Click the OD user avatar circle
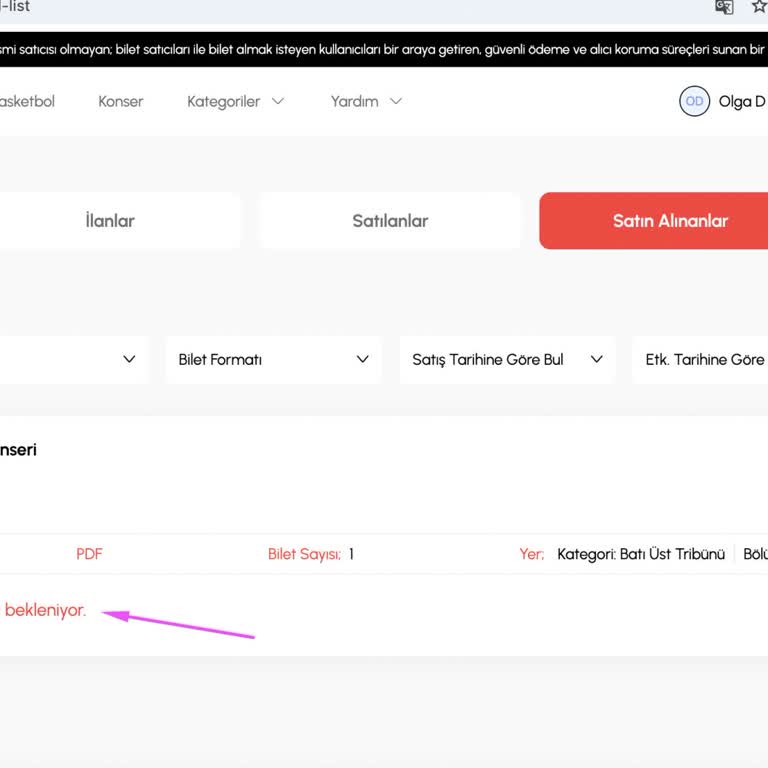Image resolution: width=768 pixels, height=768 pixels. point(694,101)
